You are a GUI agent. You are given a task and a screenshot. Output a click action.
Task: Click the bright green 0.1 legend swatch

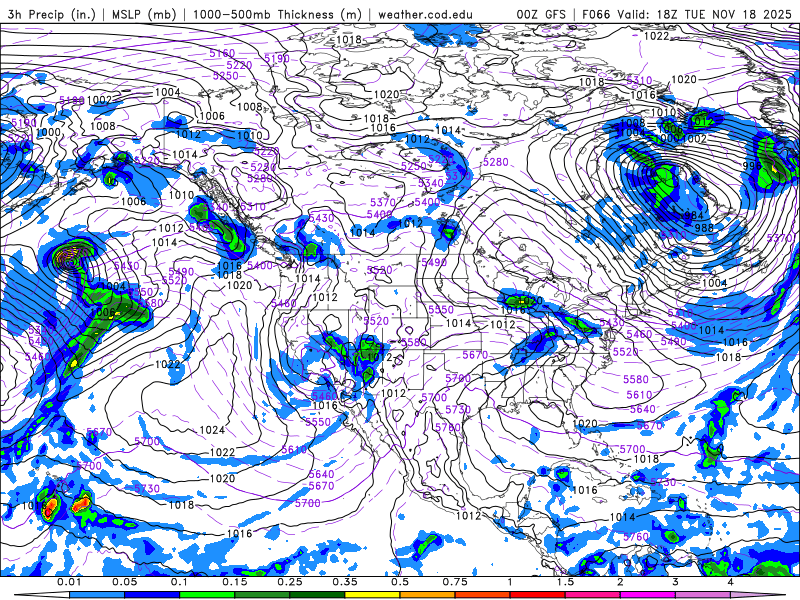pyautogui.click(x=207, y=595)
